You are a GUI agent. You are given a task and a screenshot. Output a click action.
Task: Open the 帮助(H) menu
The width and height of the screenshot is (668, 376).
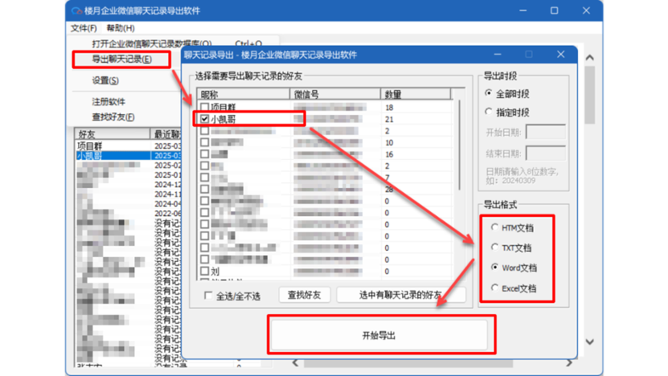[121, 28]
